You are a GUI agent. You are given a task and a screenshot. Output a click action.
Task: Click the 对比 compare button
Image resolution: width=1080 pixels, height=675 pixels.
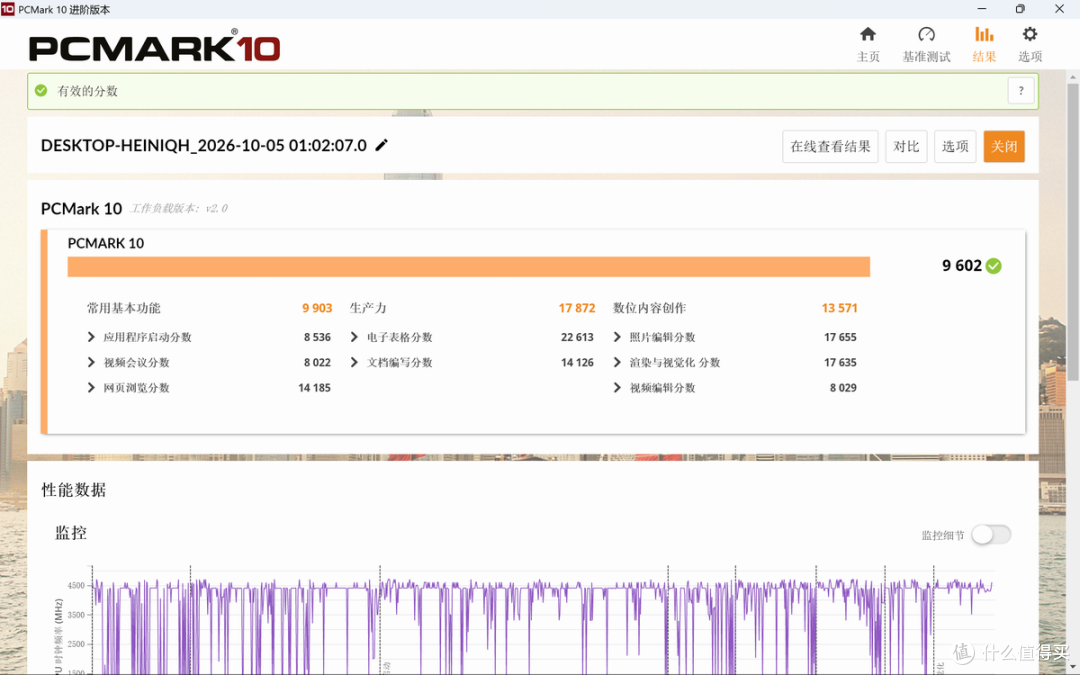coord(906,146)
